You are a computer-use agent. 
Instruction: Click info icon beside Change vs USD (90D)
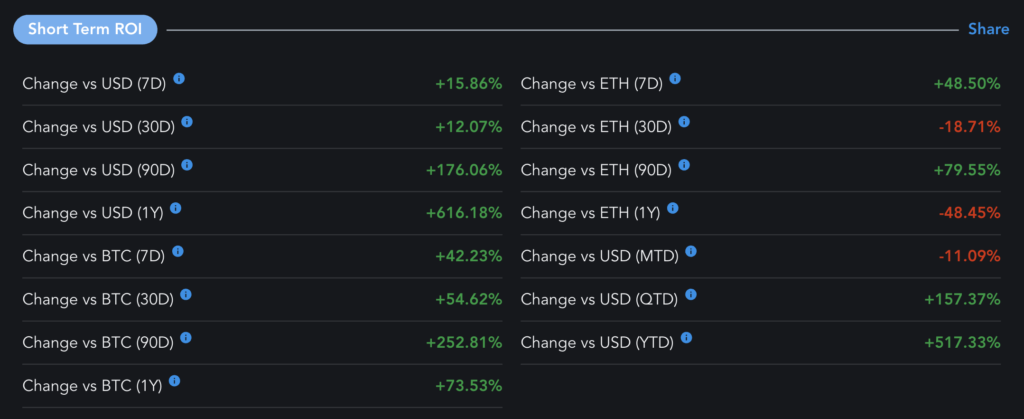point(187,165)
